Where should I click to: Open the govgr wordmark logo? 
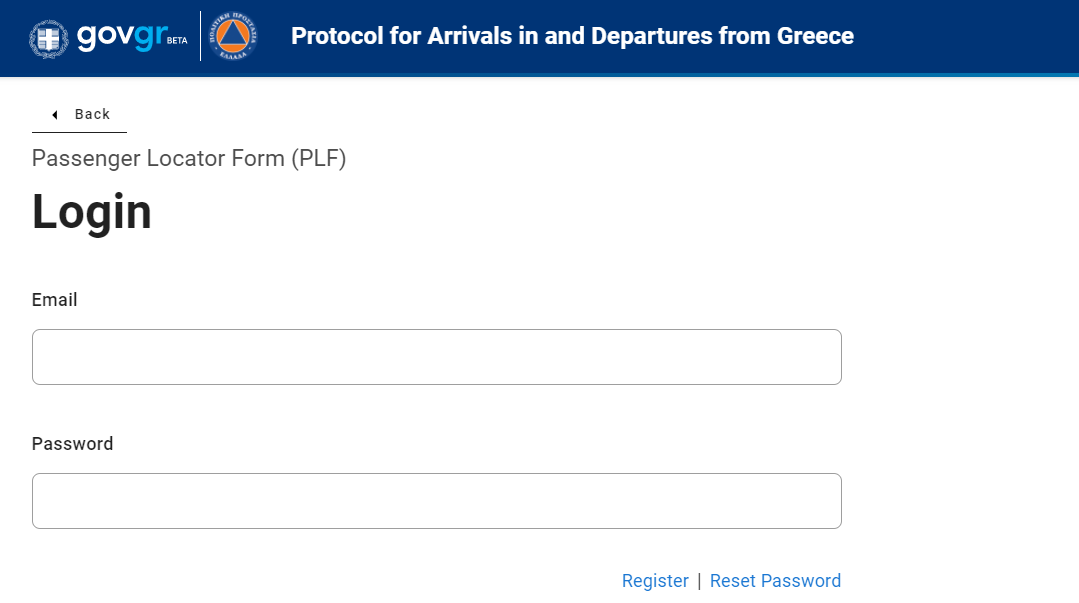click(122, 36)
